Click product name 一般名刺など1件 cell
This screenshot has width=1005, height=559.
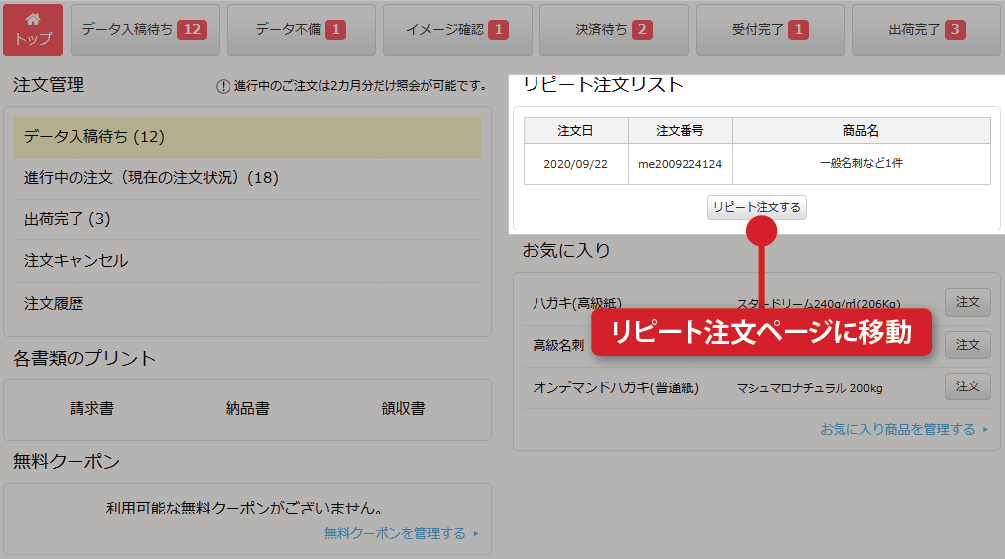pyautogui.click(x=861, y=164)
